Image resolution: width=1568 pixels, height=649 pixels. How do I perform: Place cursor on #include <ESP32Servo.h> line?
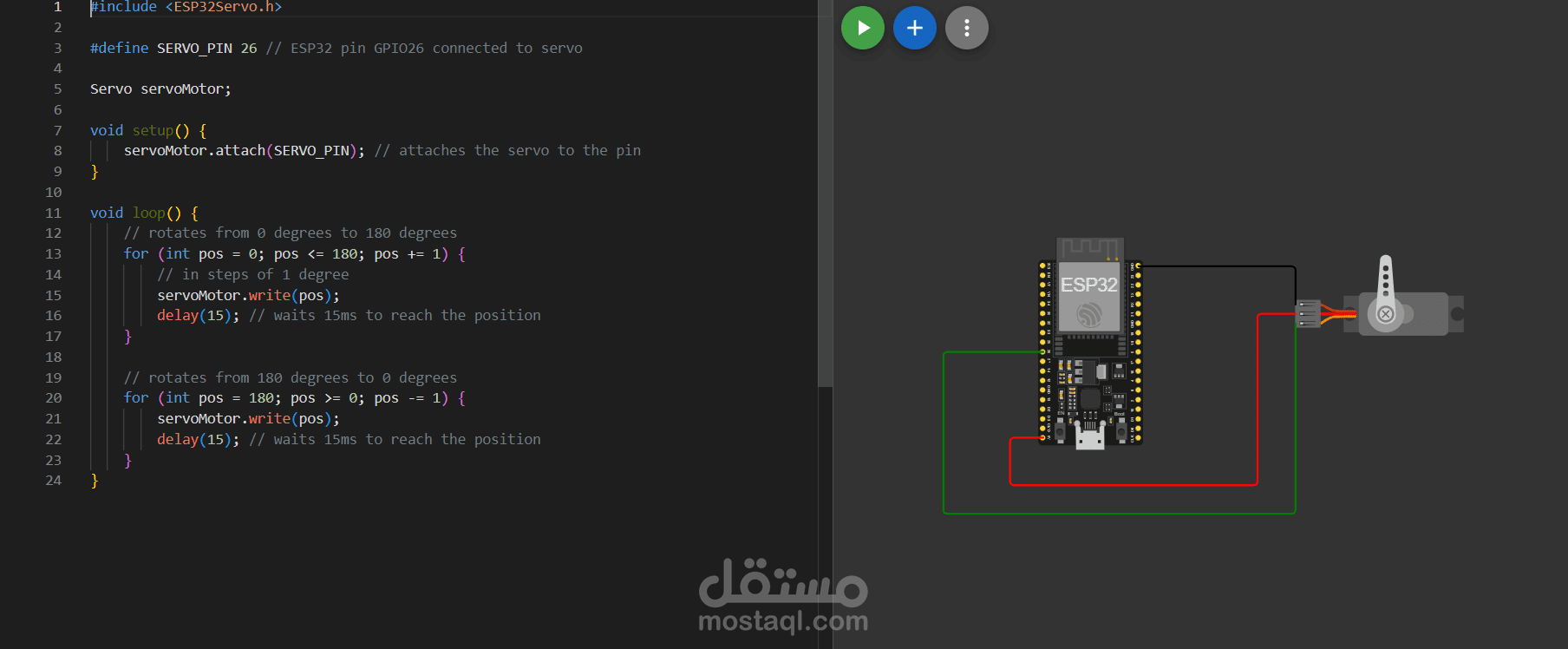point(186,7)
